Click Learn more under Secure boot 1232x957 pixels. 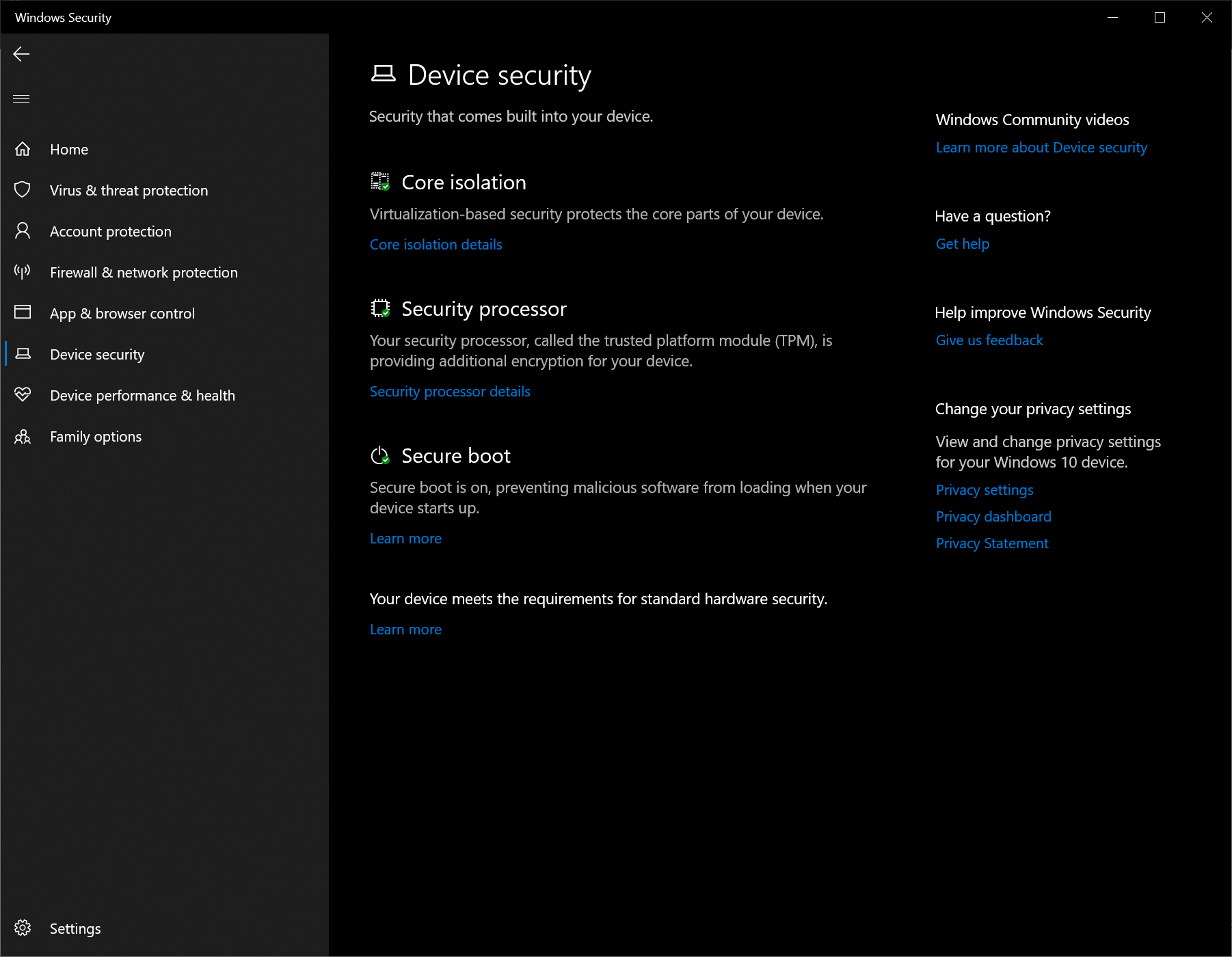tap(405, 539)
